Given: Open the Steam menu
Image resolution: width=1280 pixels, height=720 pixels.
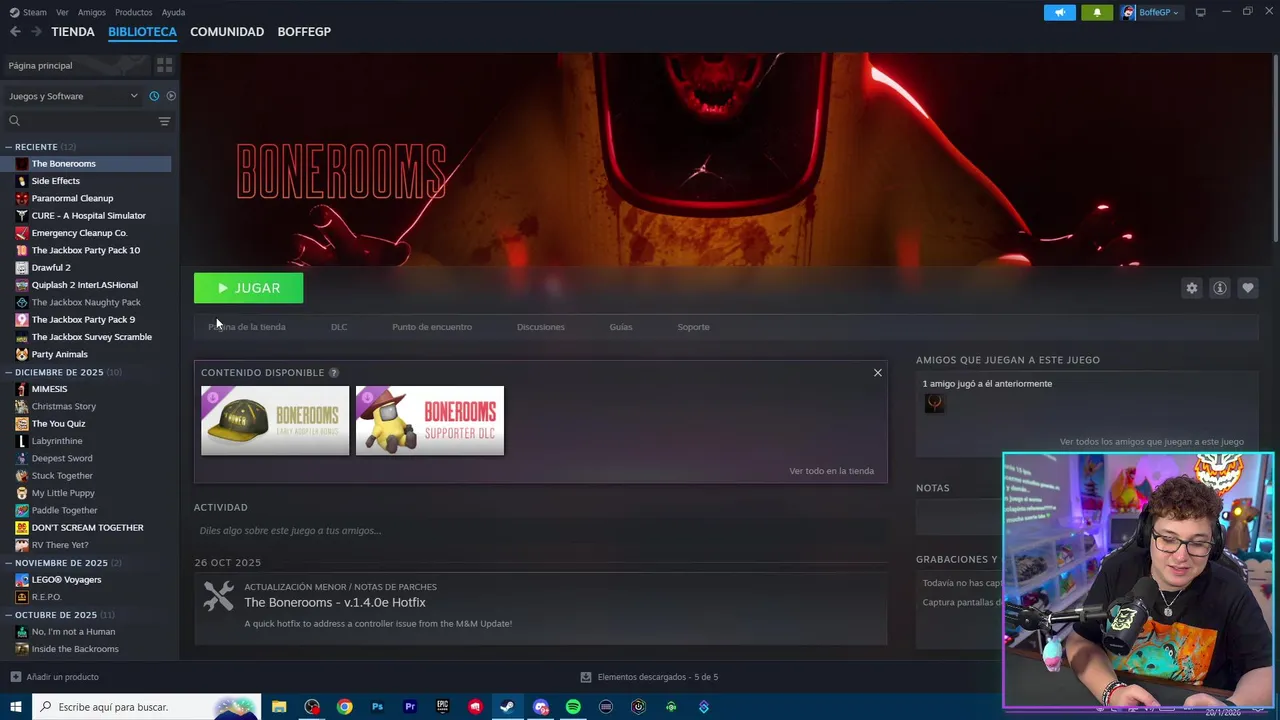Looking at the screenshot, I should pyautogui.click(x=29, y=12).
